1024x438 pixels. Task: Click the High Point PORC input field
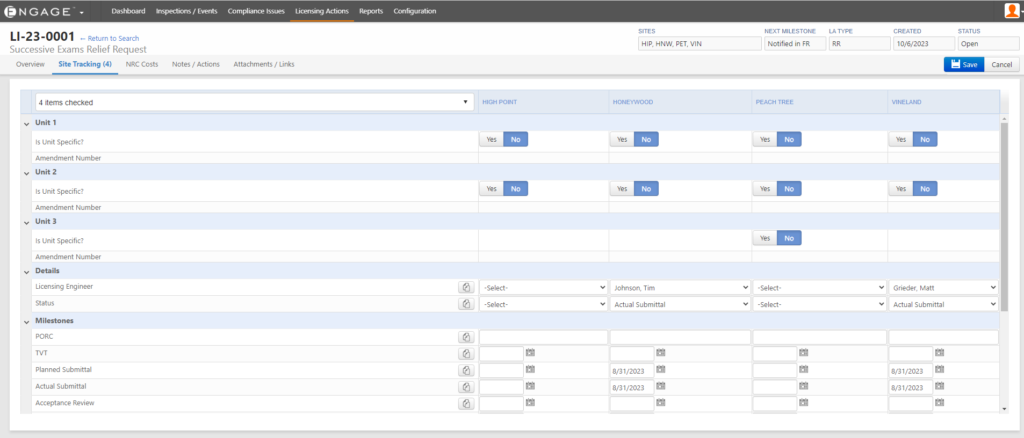542,337
